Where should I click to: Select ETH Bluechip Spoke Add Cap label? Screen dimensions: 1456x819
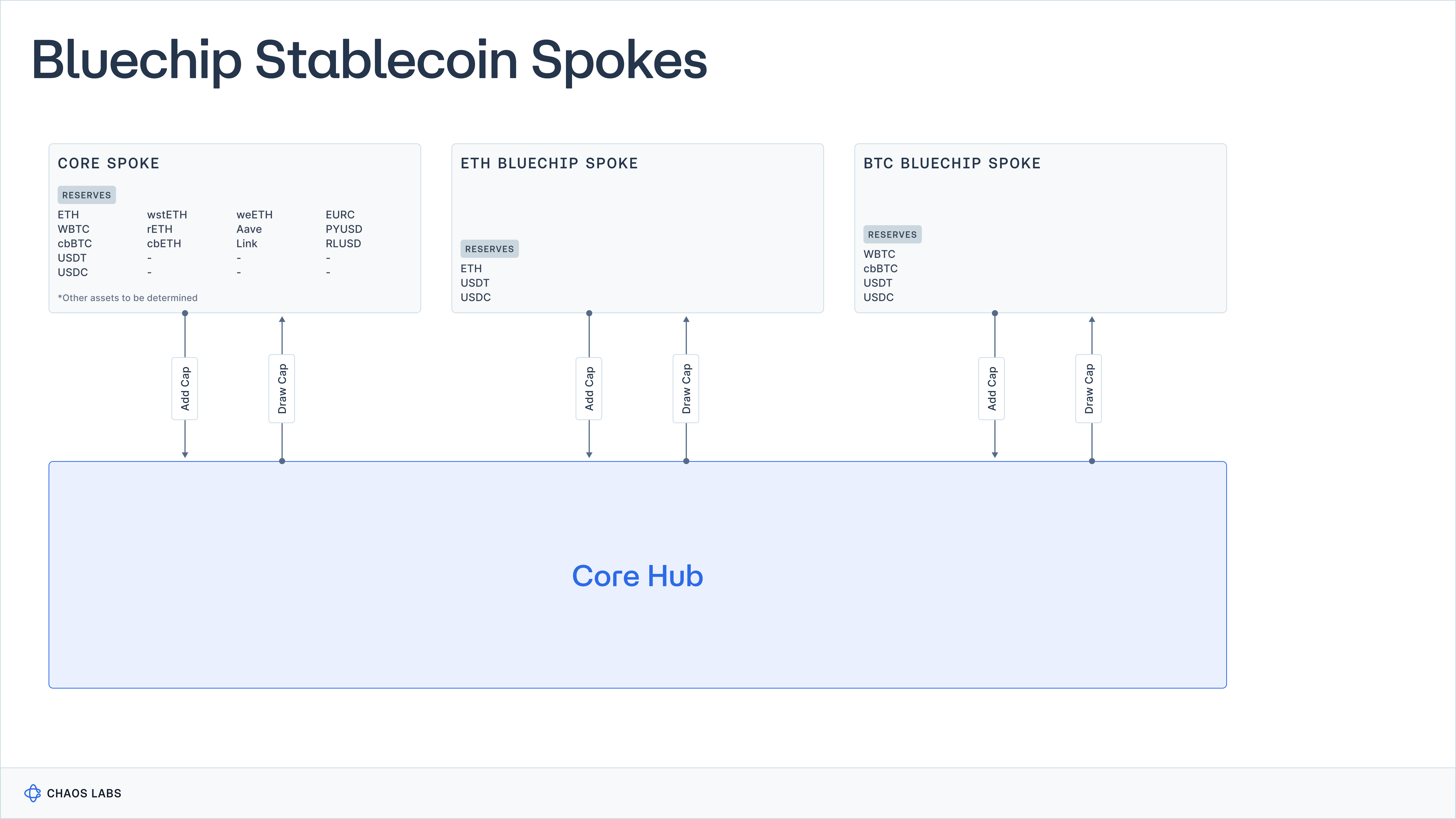pos(589,389)
